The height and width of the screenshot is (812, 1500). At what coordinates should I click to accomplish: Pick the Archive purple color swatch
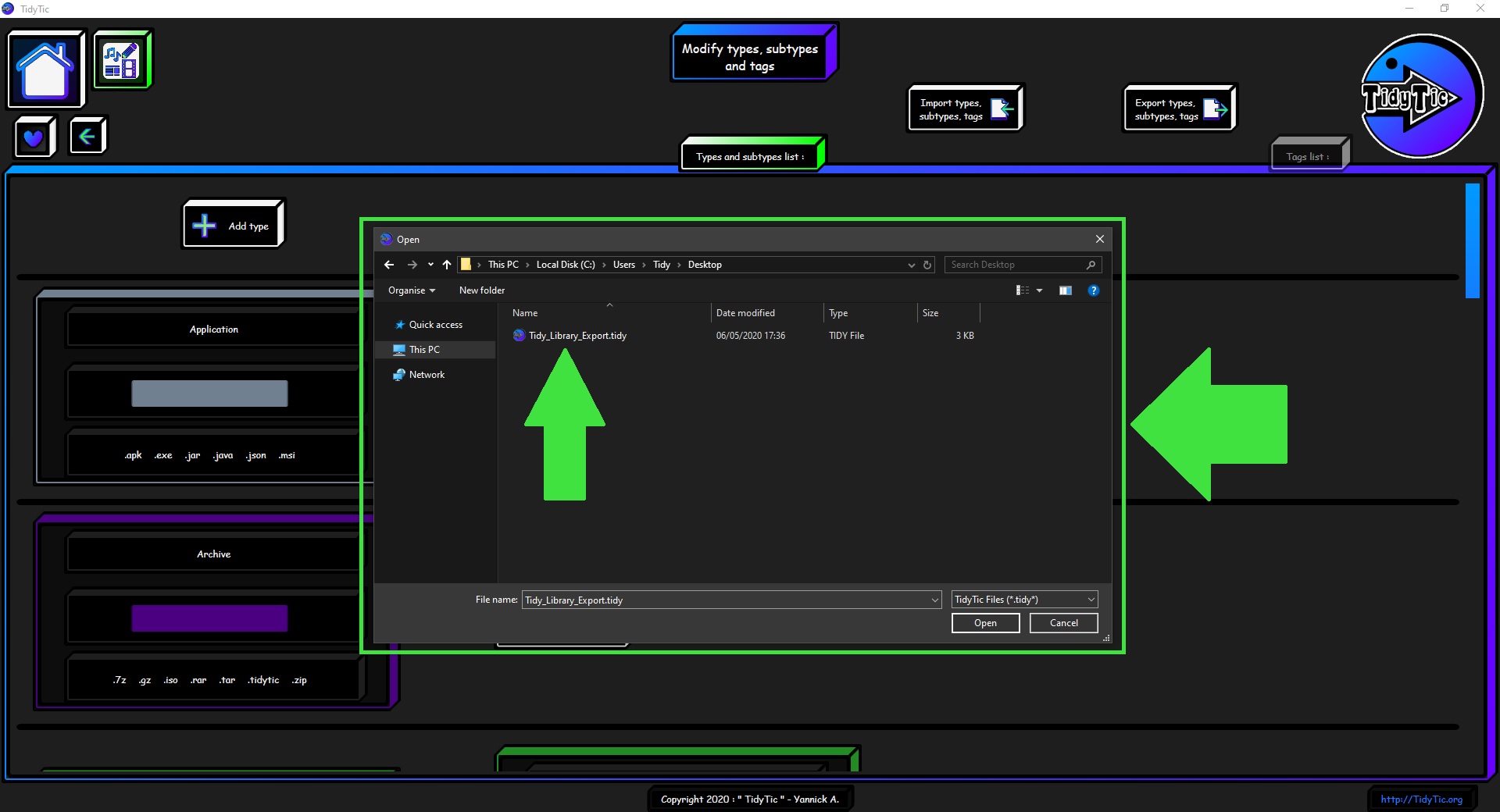pyautogui.click(x=209, y=618)
